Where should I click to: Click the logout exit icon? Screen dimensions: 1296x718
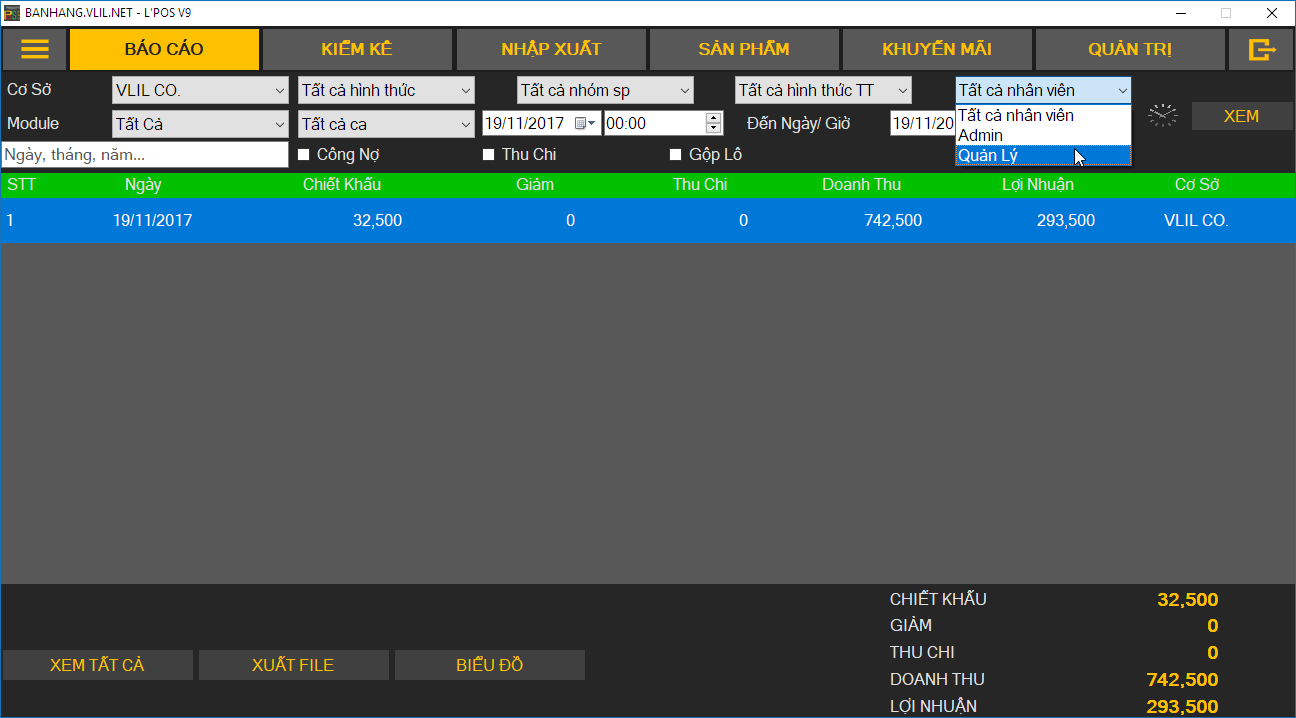1262,49
